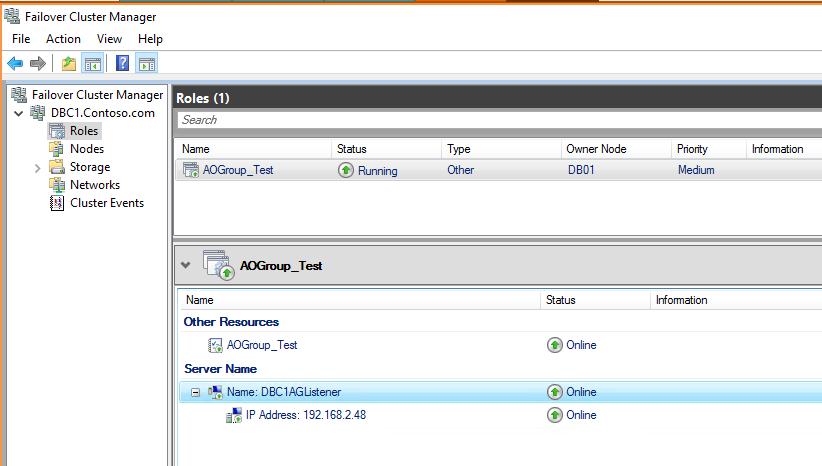Open Help with the question mark icon
822x466 pixels.
click(x=122, y=64)
